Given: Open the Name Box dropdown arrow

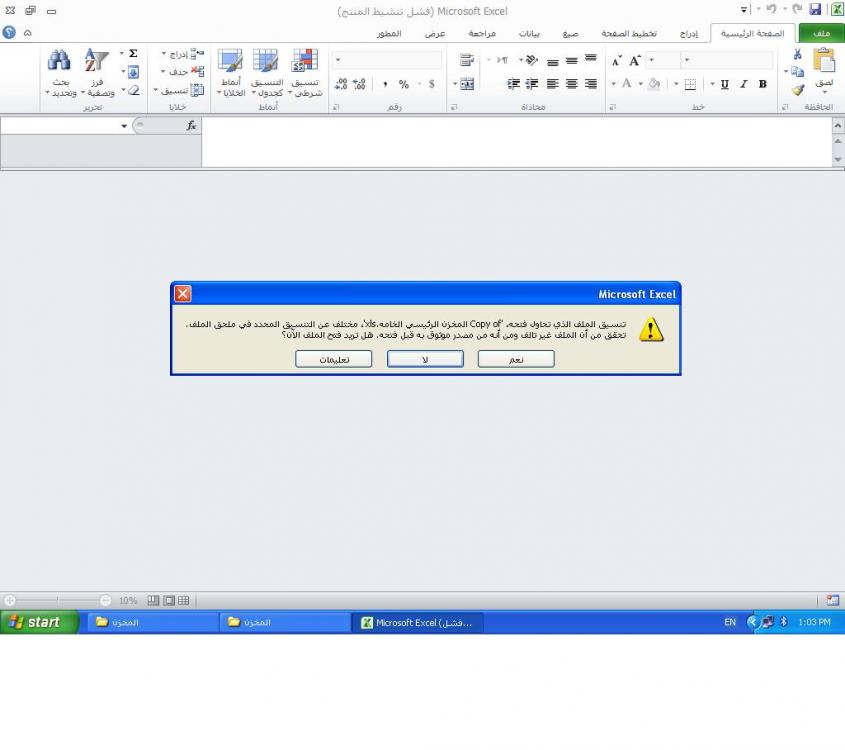Looking at the screenshot, I should tap(124, 126).
